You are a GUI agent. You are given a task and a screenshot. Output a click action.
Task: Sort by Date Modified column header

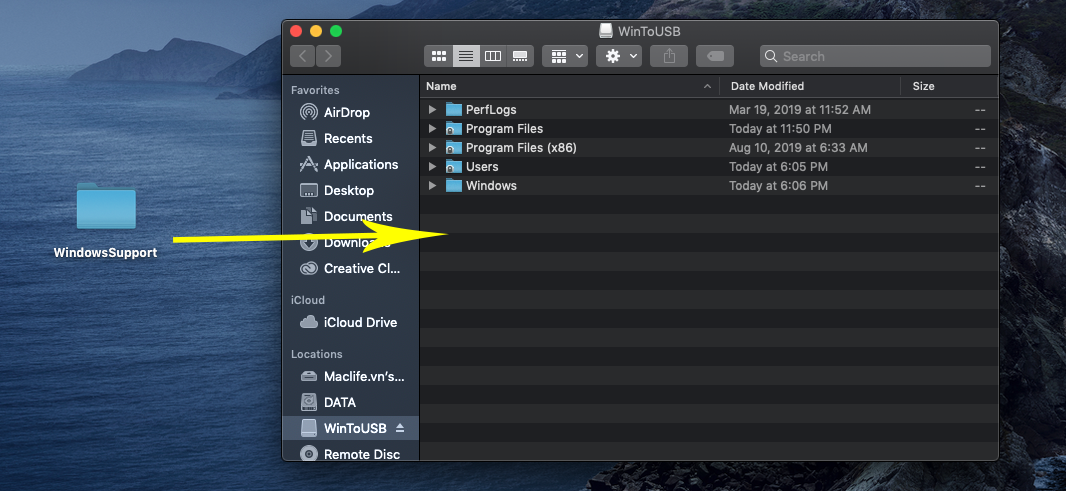tap(767, 86)
